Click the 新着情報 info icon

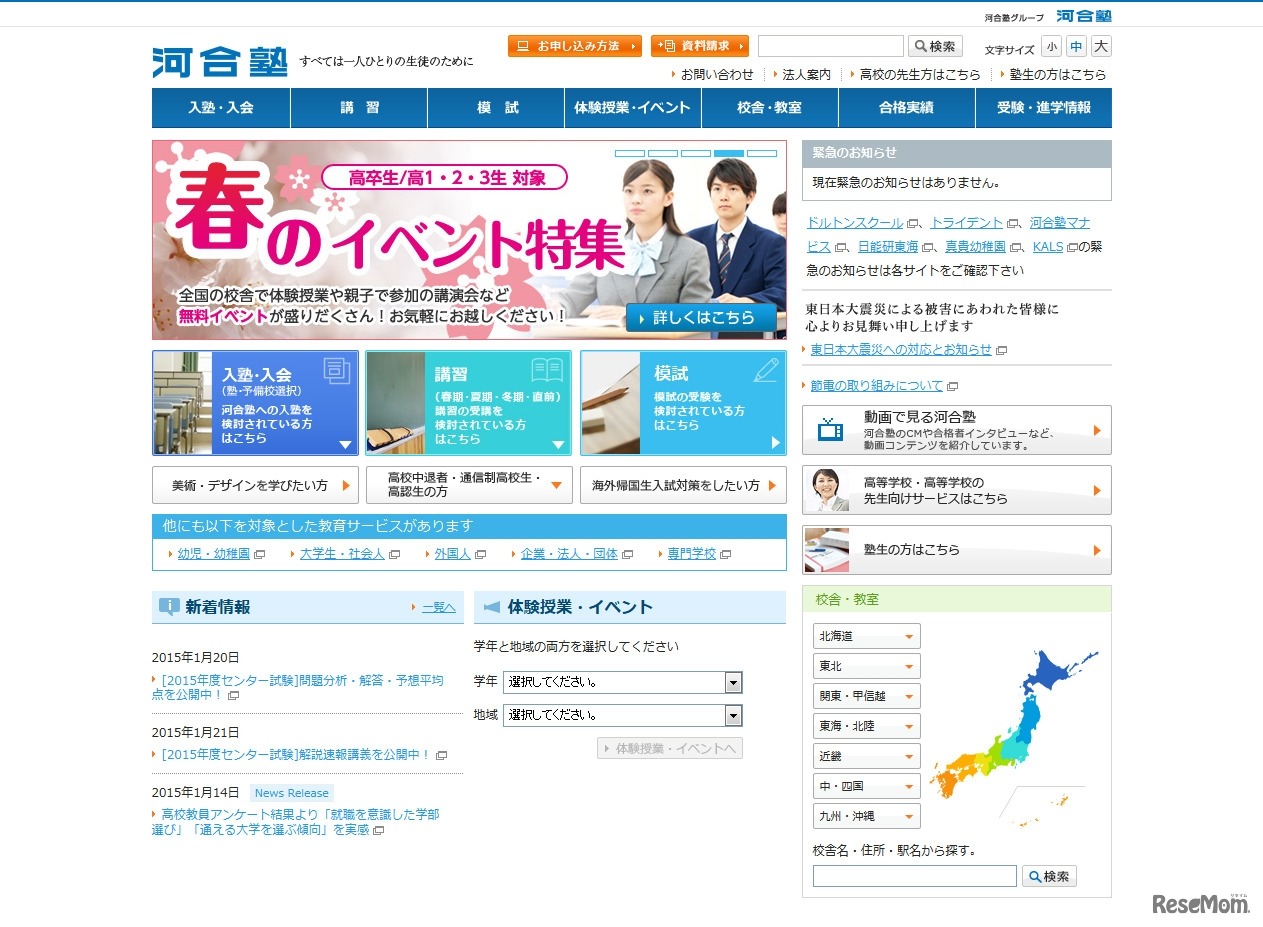click(x=169, y=606)
